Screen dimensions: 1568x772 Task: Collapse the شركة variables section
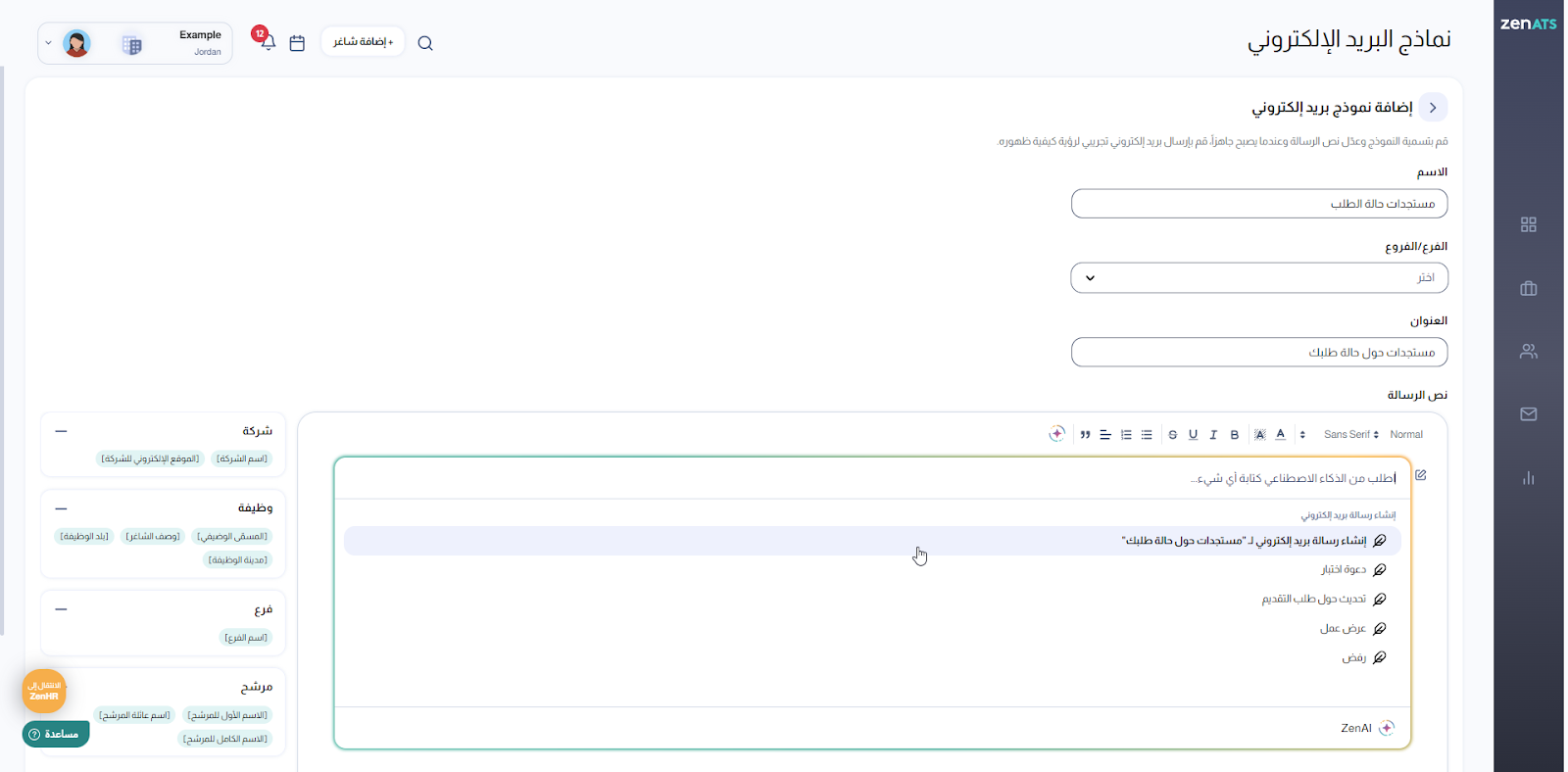61,431
